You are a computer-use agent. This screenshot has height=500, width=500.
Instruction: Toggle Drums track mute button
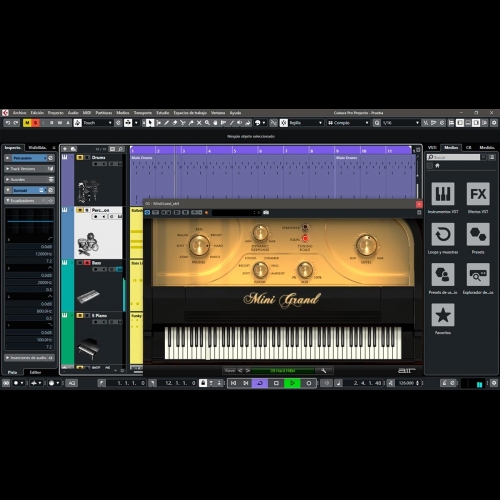coord(80,157)
